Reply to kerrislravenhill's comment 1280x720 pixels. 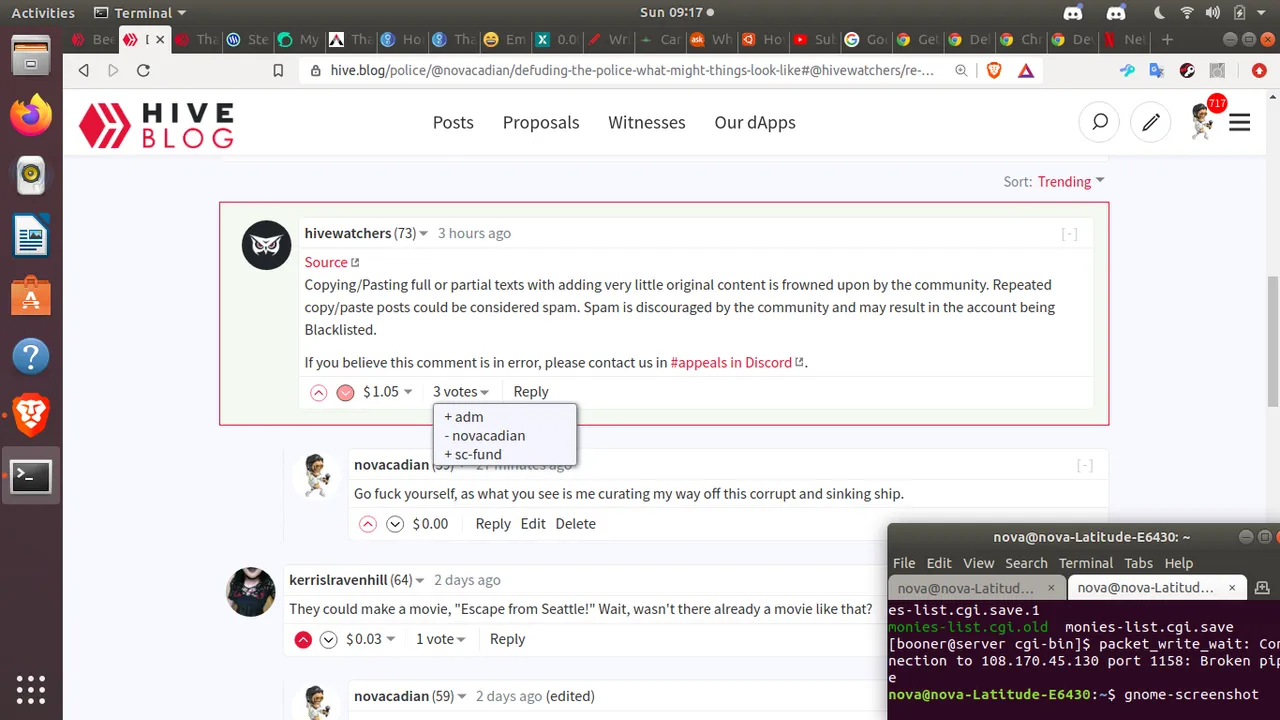(x=507, y=639)
